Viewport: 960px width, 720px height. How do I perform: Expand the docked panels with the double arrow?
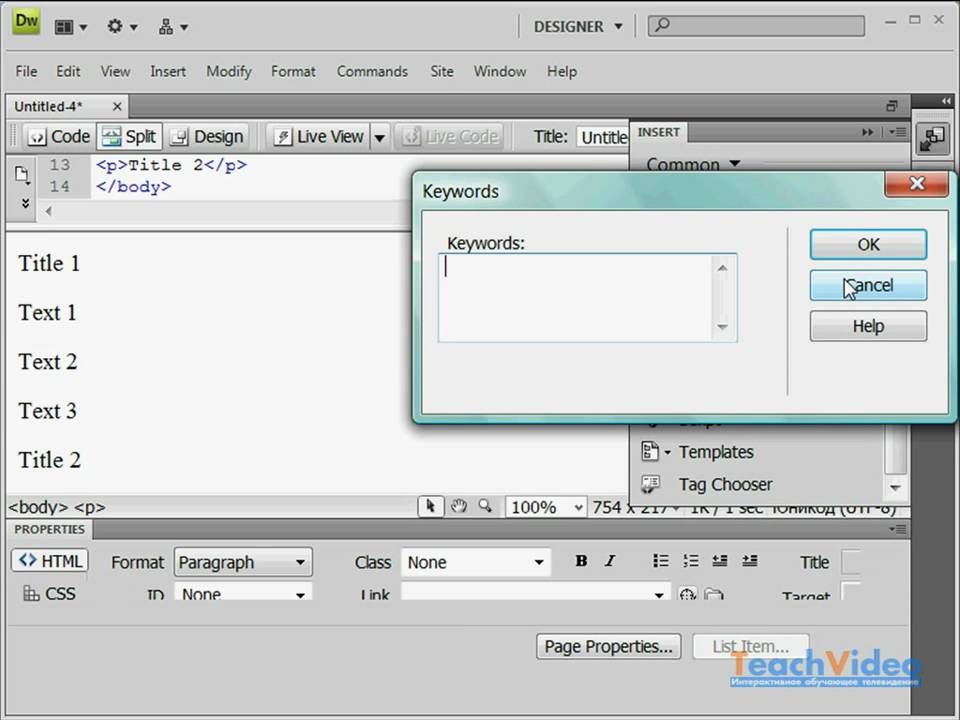947,100
